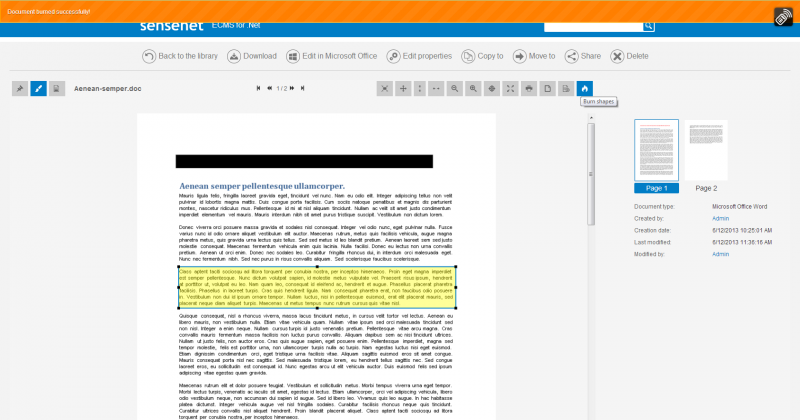
Task: Choose Copy to action
Action: click(x=482, y=56)
